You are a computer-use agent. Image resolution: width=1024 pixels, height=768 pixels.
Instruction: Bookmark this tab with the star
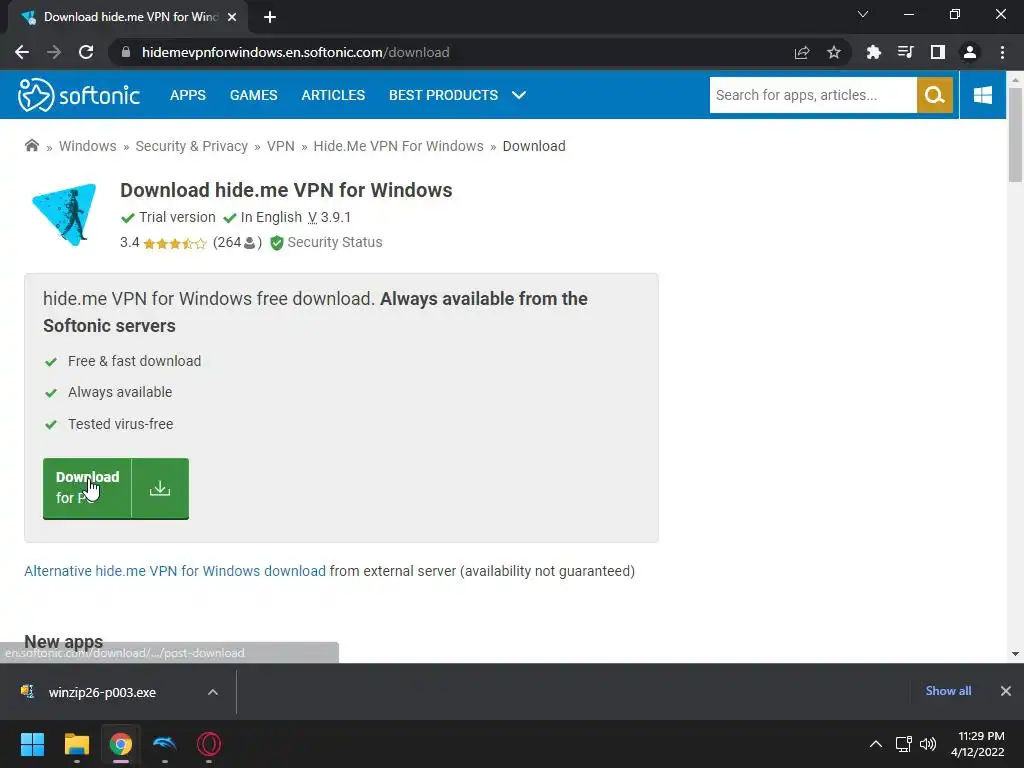point(834,52)
